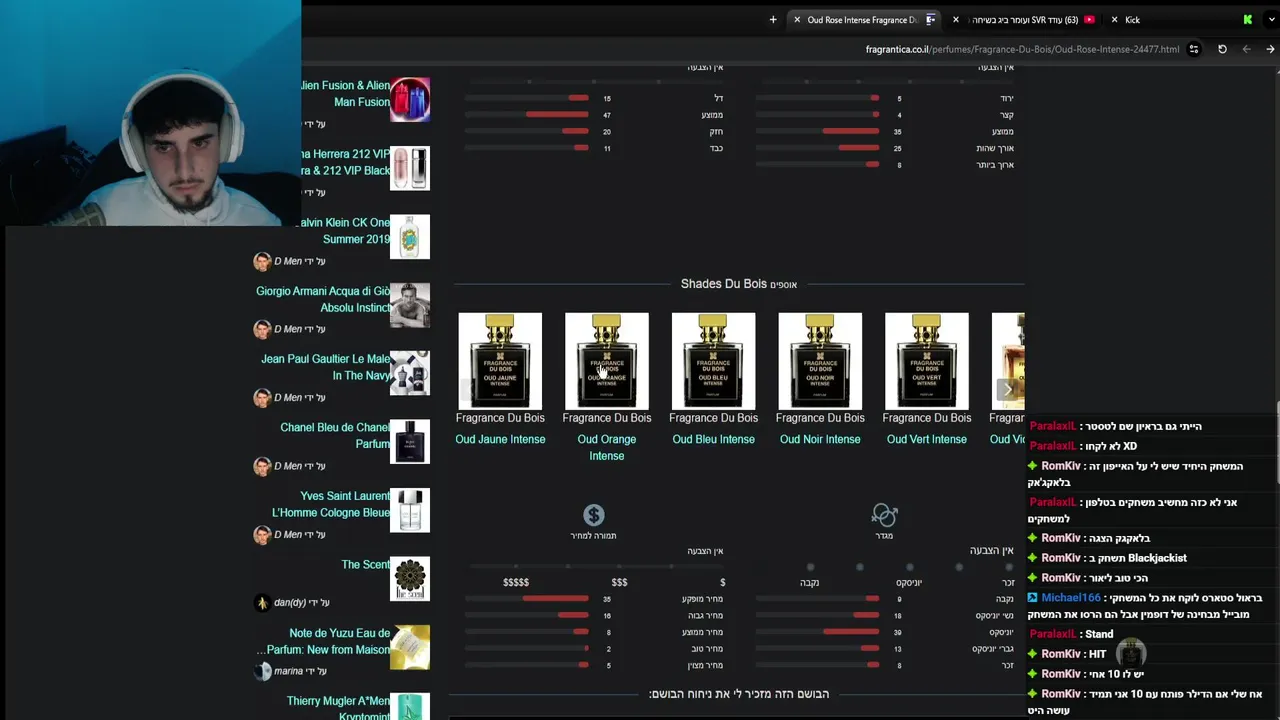Click the Michael166 blue badge icon
1280x720 pixels.
click(x=1033, y=598)
